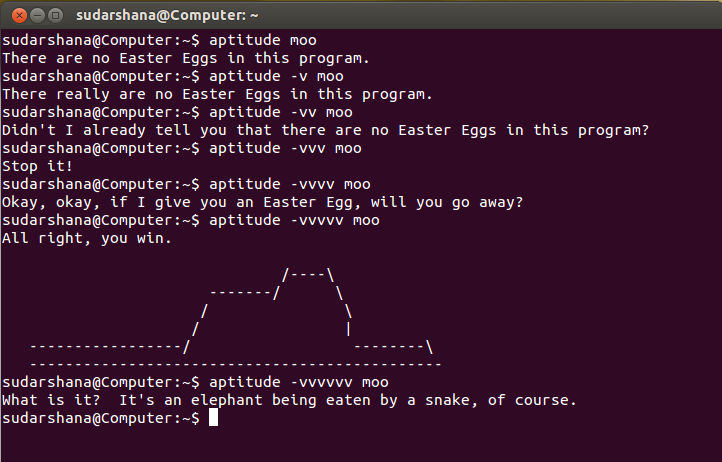Screen dimensions: 722x462
Task: Click the "Didn't I already tell you" output line
Action: click(x=326, y=130)
